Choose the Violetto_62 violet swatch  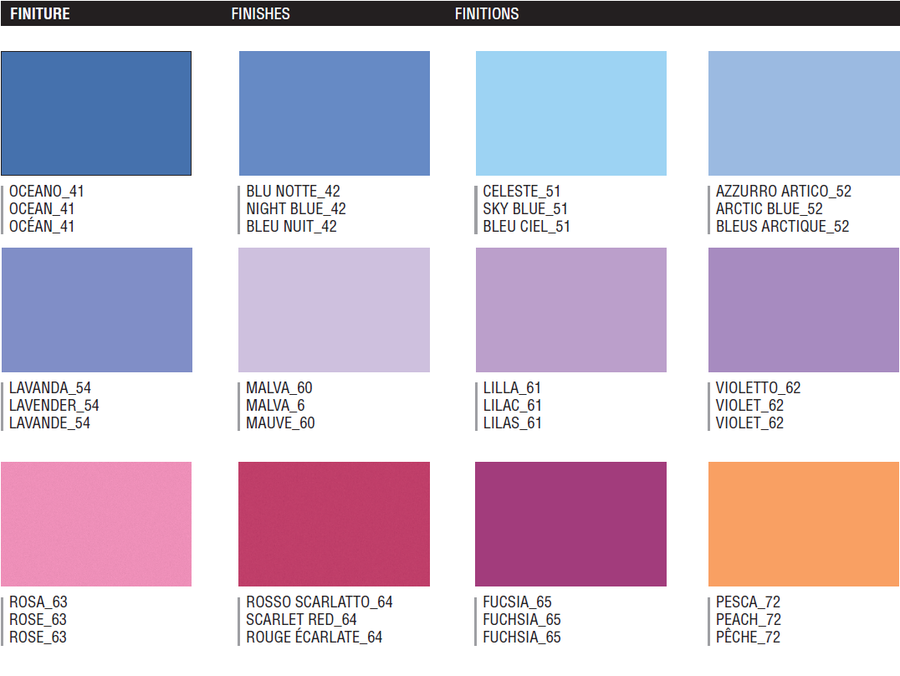804,310
